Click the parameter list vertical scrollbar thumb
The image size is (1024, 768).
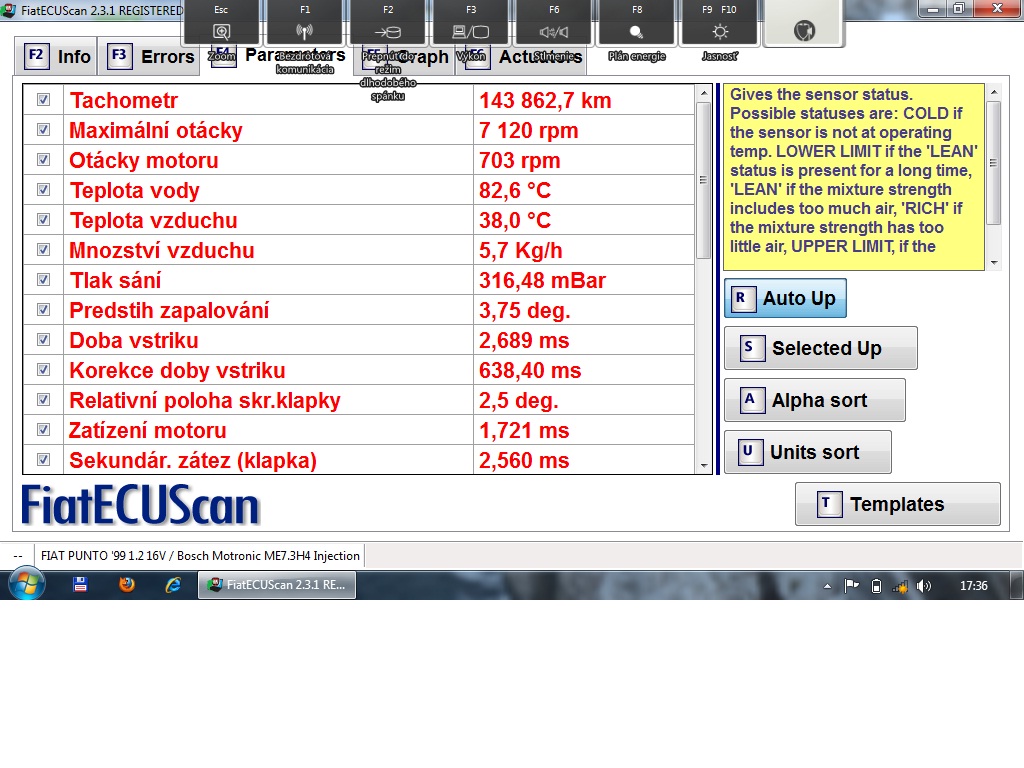coord(703,180)
